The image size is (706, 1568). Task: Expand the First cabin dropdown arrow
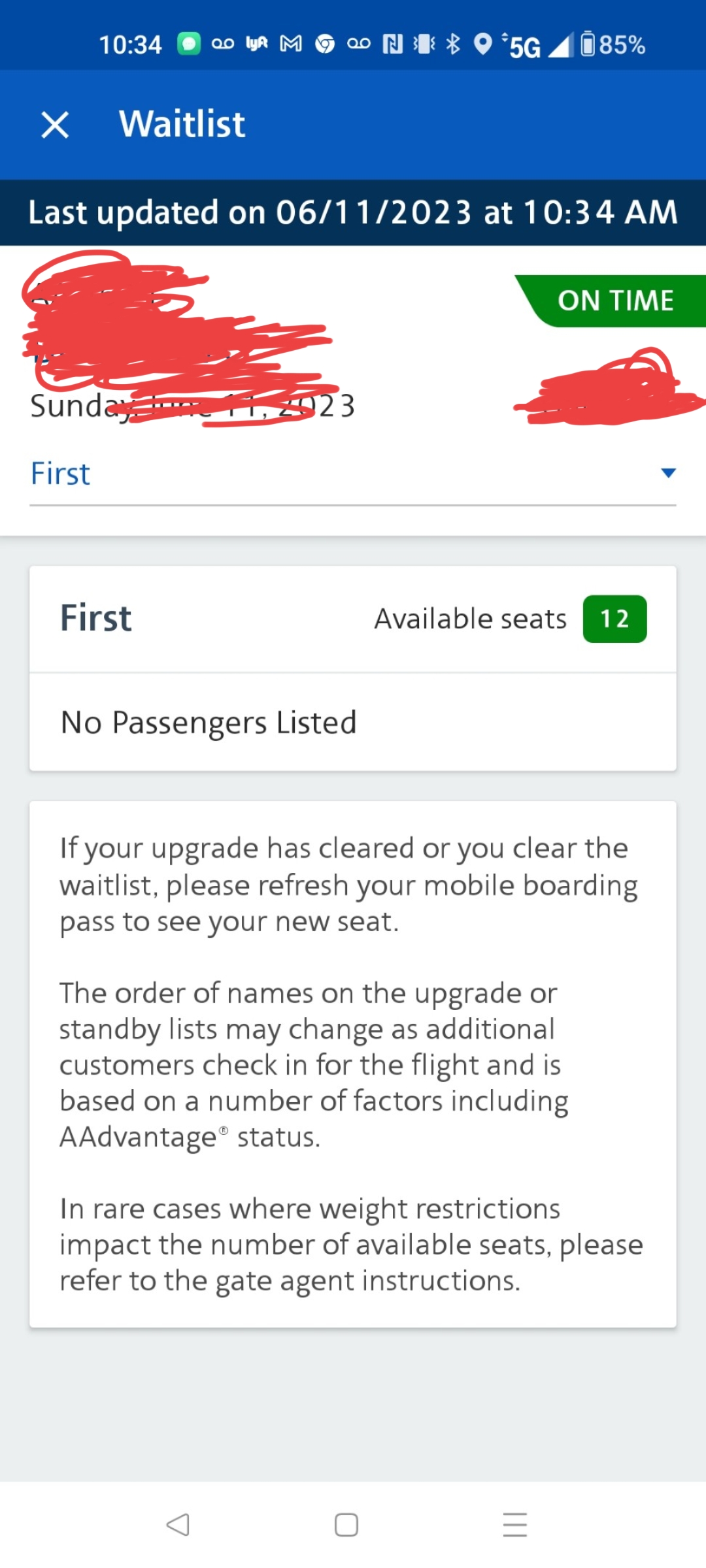point(667,473)
